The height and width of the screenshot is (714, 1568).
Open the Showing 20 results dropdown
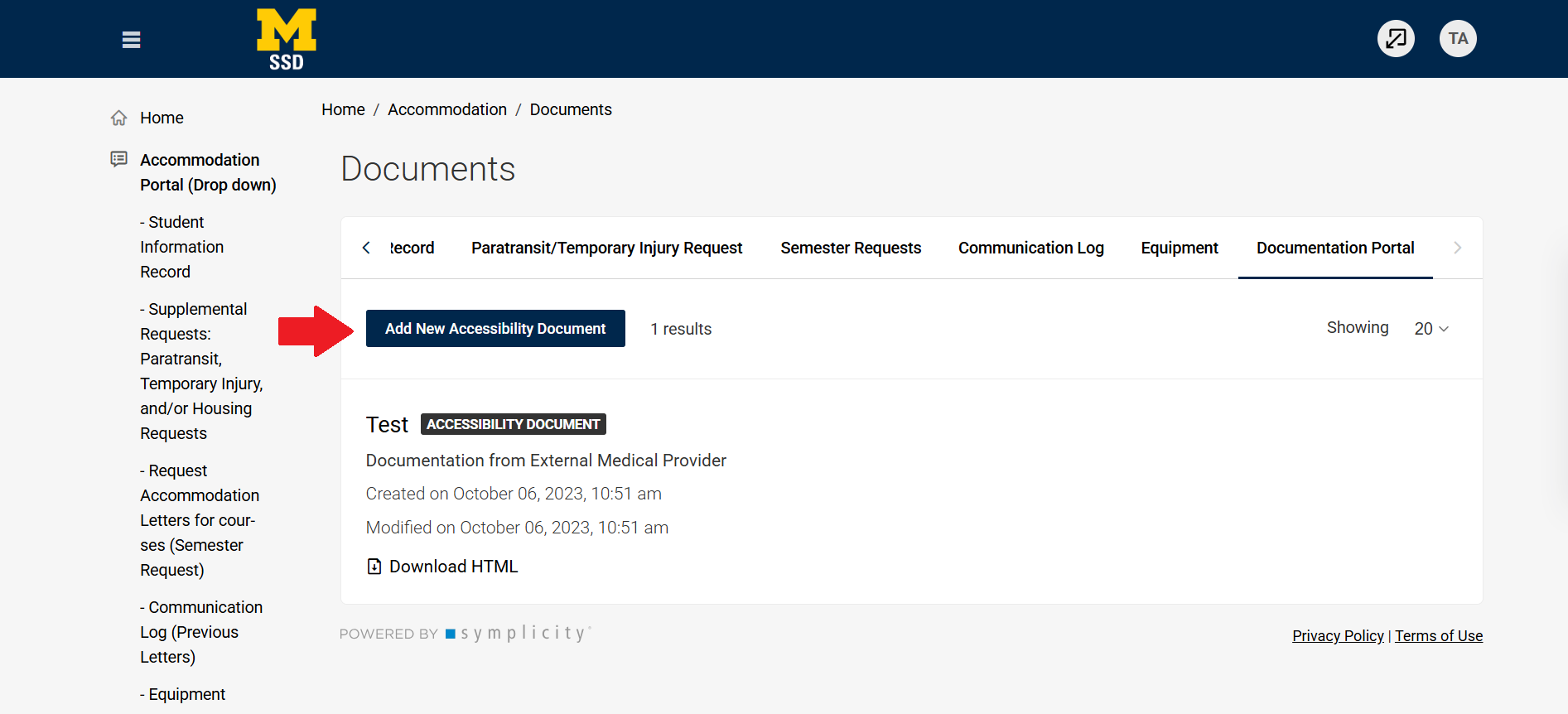1431,329
